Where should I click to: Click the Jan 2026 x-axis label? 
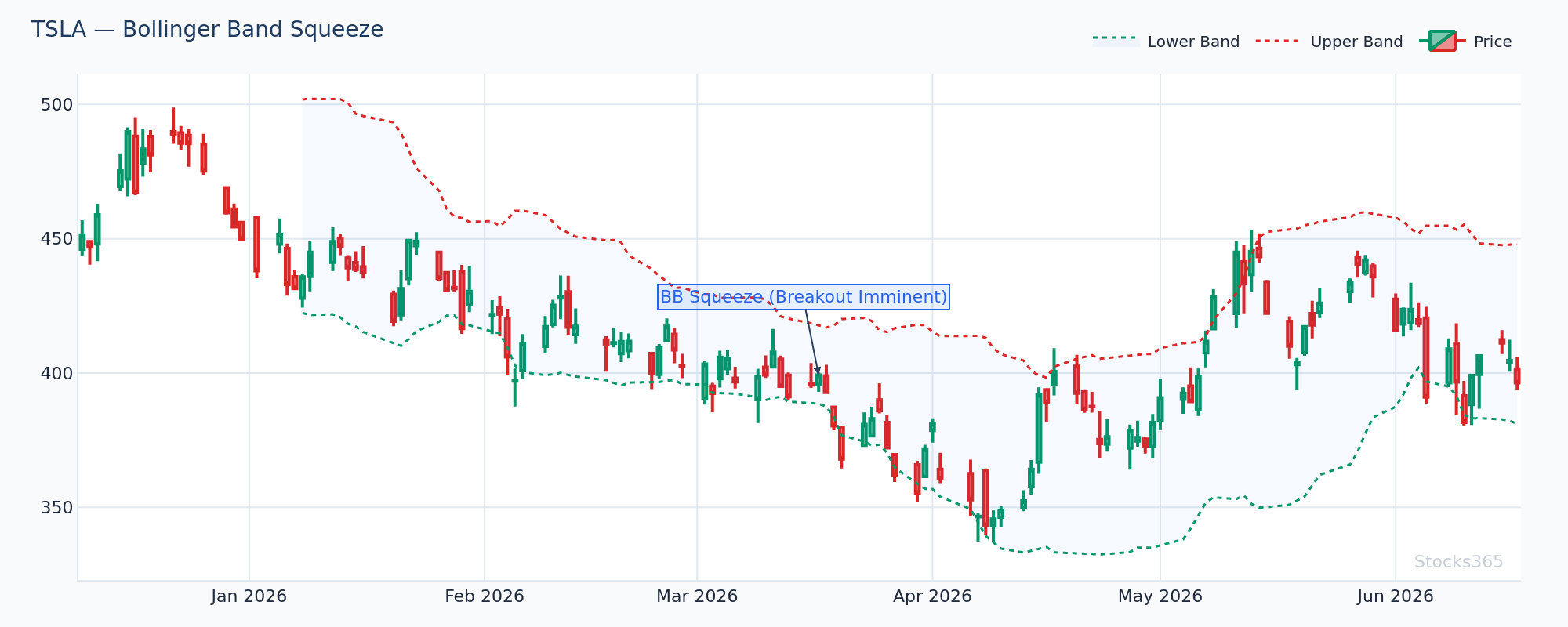(x=249, y=596)
